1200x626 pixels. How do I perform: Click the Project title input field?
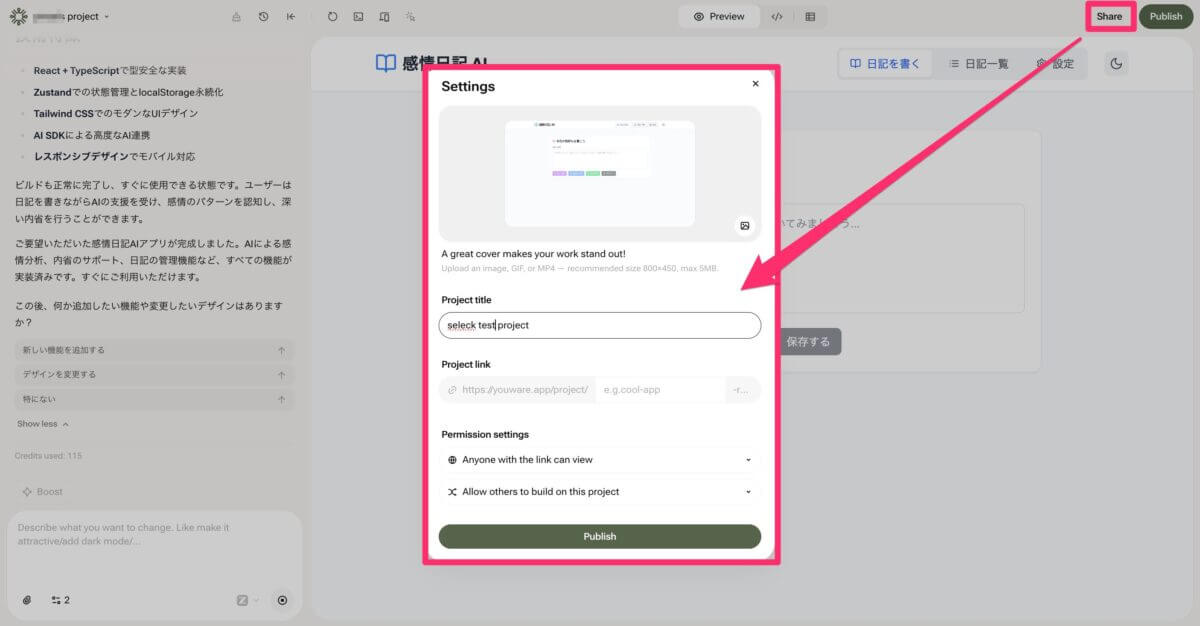click(599, 325)
